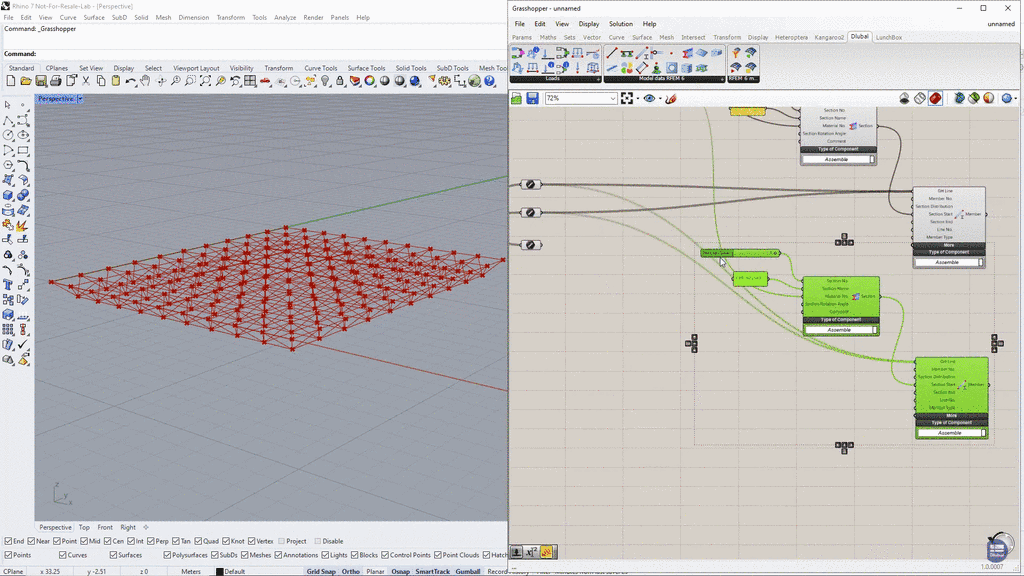1024x576 pixels.
Task: Toggle the Curves selection filter checkbox
Action: click(x=63, y=555)
